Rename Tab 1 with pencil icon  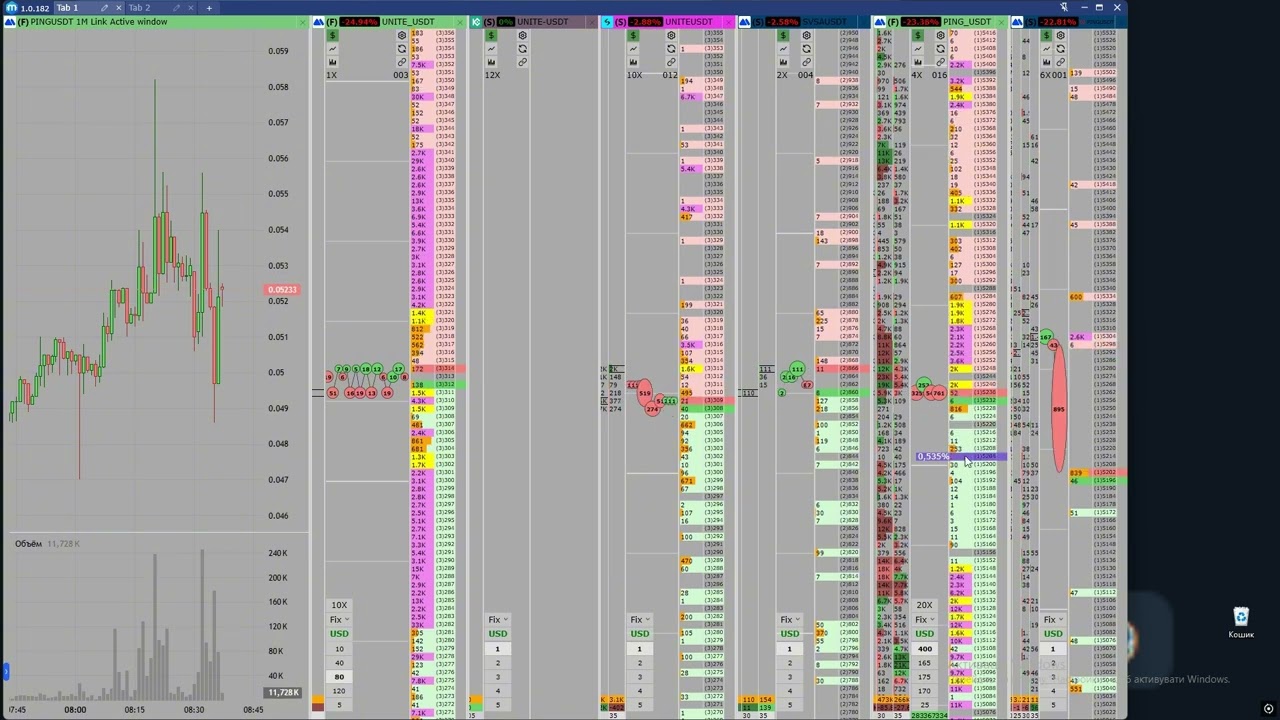click(104, 8)
